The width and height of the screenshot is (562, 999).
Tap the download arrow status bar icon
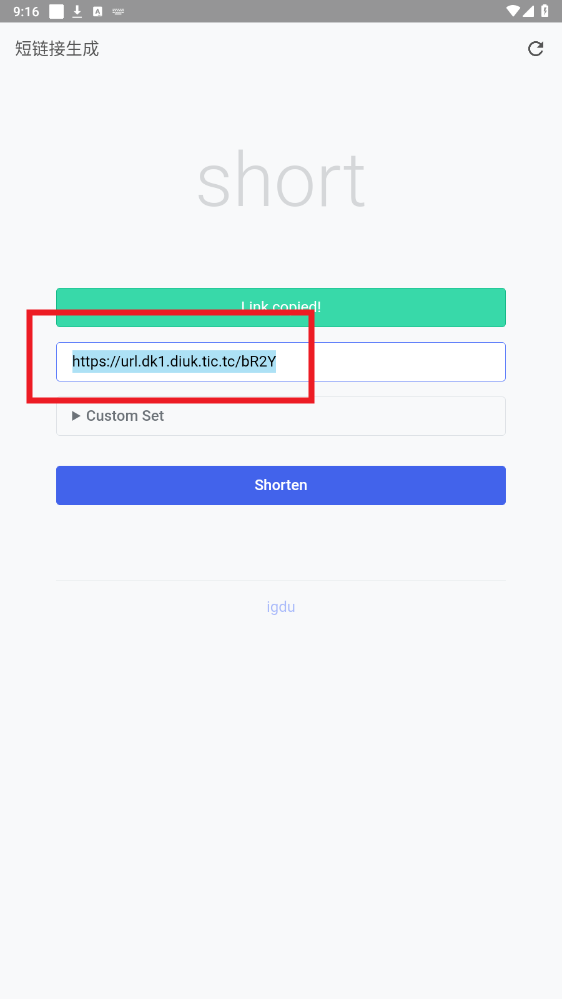(78, 11)
